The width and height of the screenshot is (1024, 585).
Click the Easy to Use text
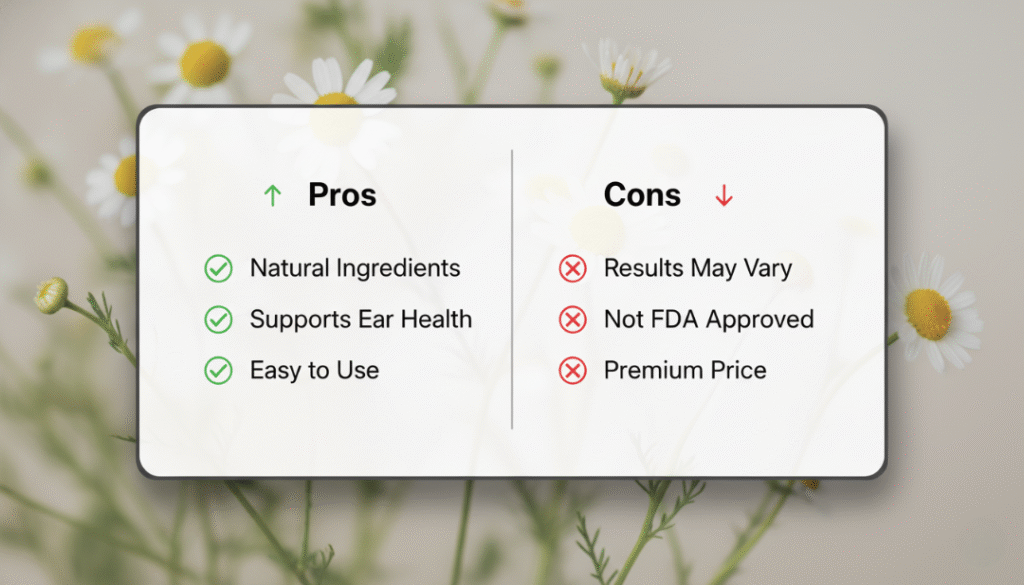[314, 371]
